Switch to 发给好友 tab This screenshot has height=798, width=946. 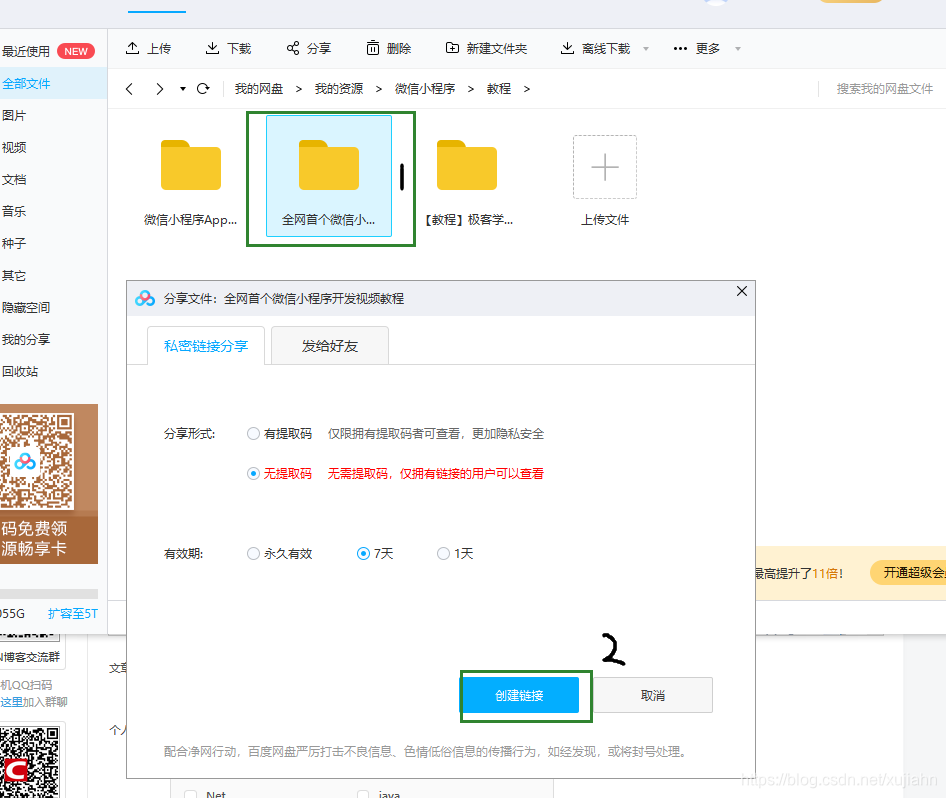pos(330,346)
